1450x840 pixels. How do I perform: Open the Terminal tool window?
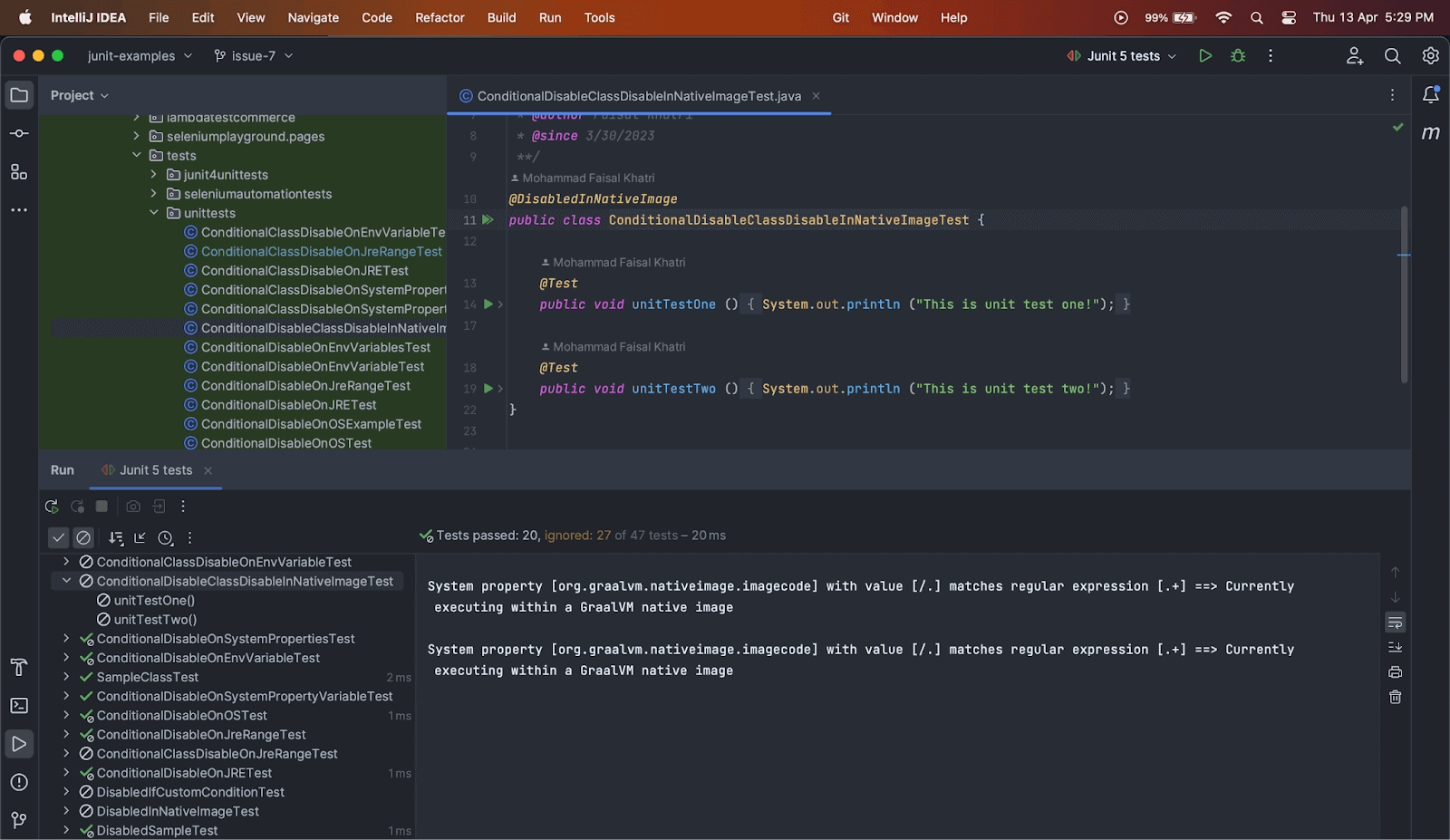point(19,706)
